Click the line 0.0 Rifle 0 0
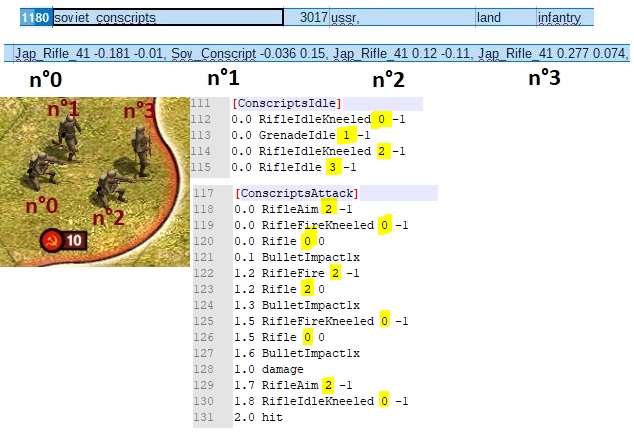Image resolution: width=634 pixels, height=432 pixels. coord(279,241)
